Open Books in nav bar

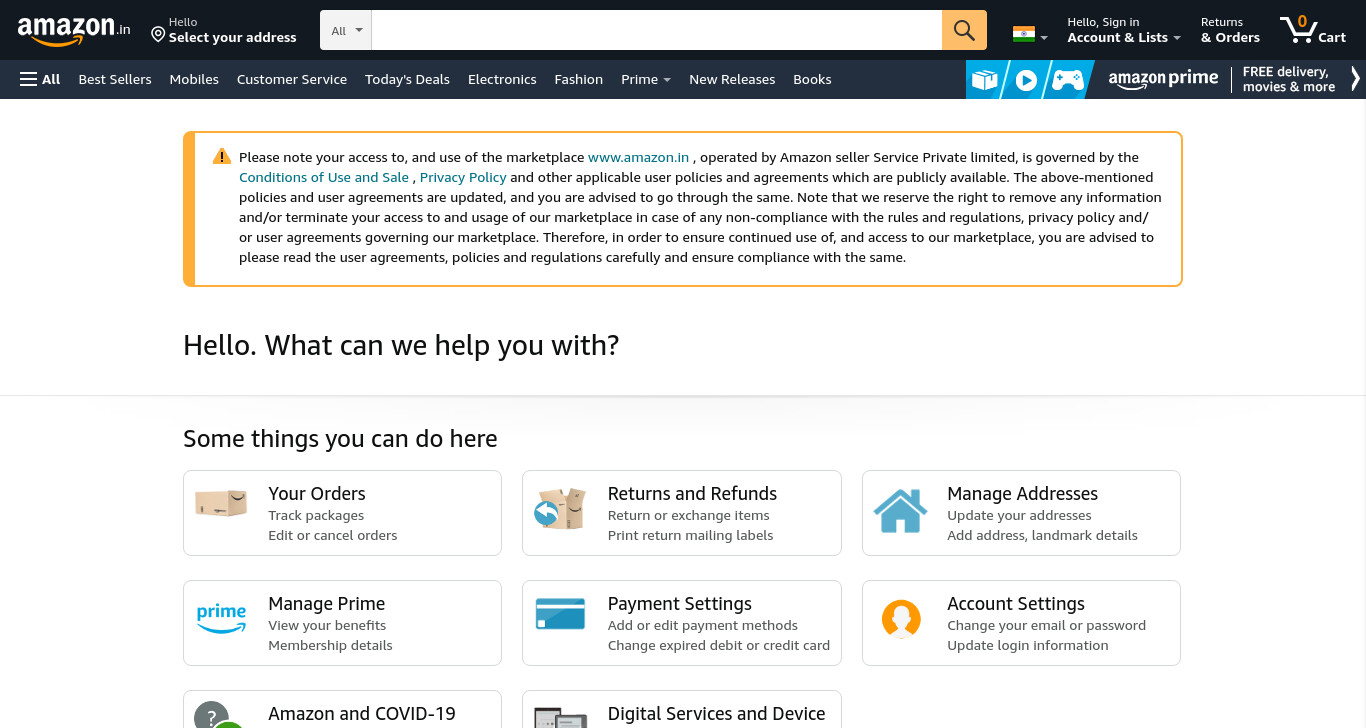[812, 79]
